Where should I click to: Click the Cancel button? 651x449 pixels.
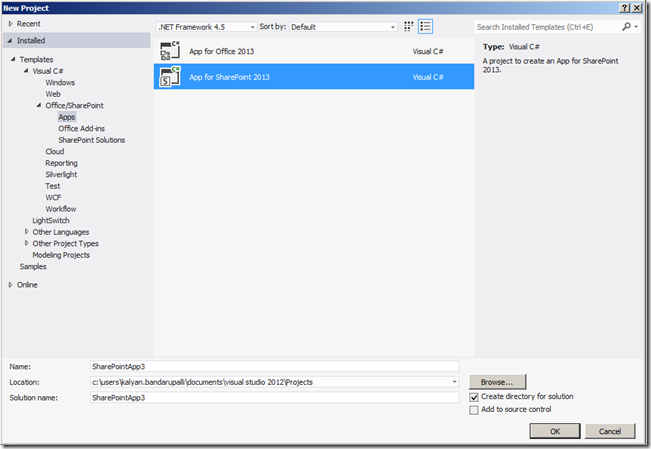click(609, 431)
